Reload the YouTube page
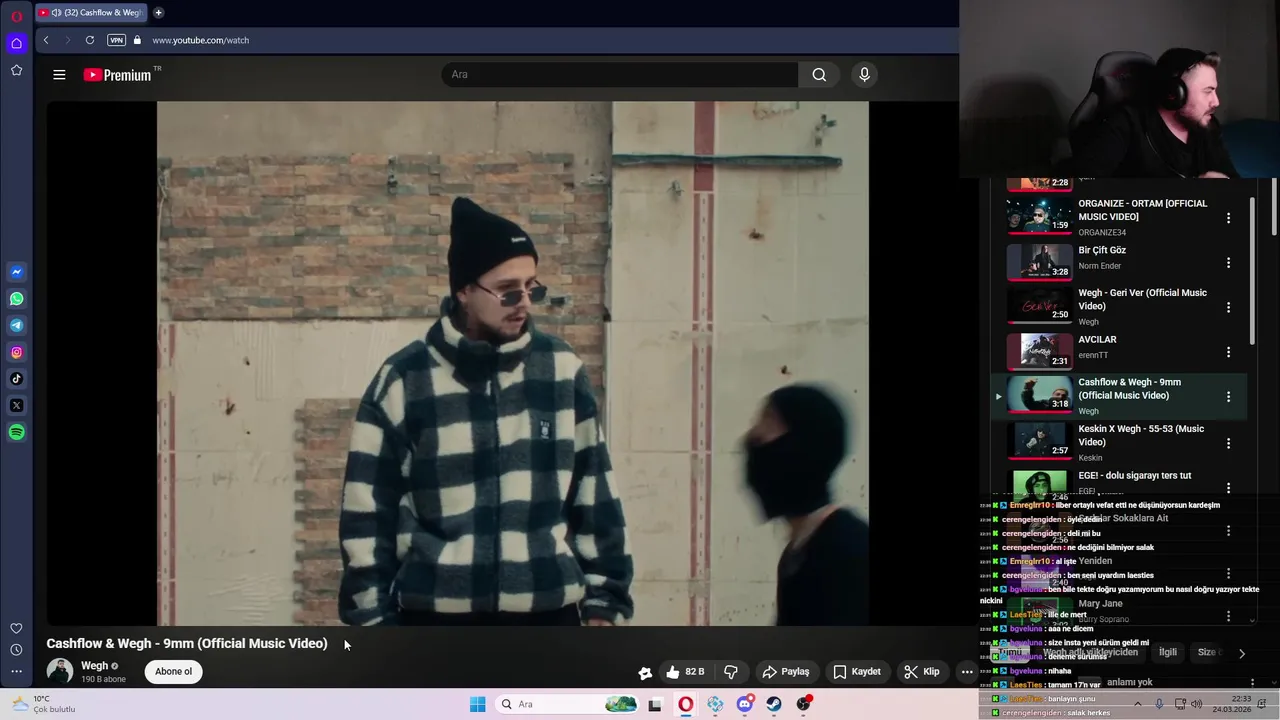Viewport: 1280px width, 720px height. (x=90, y=40)
